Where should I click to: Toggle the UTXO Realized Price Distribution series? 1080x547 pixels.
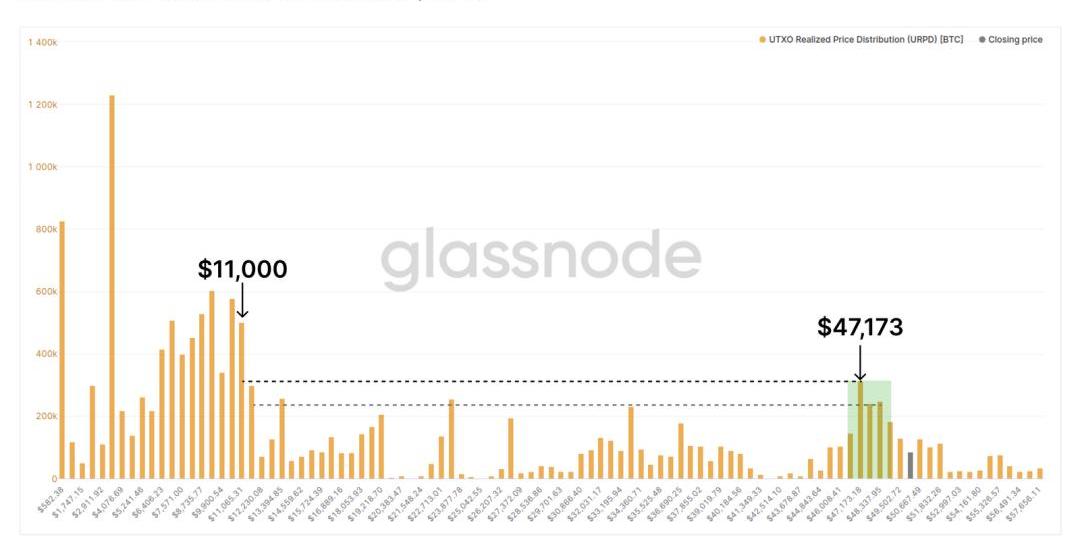click(x=866, y=40)
